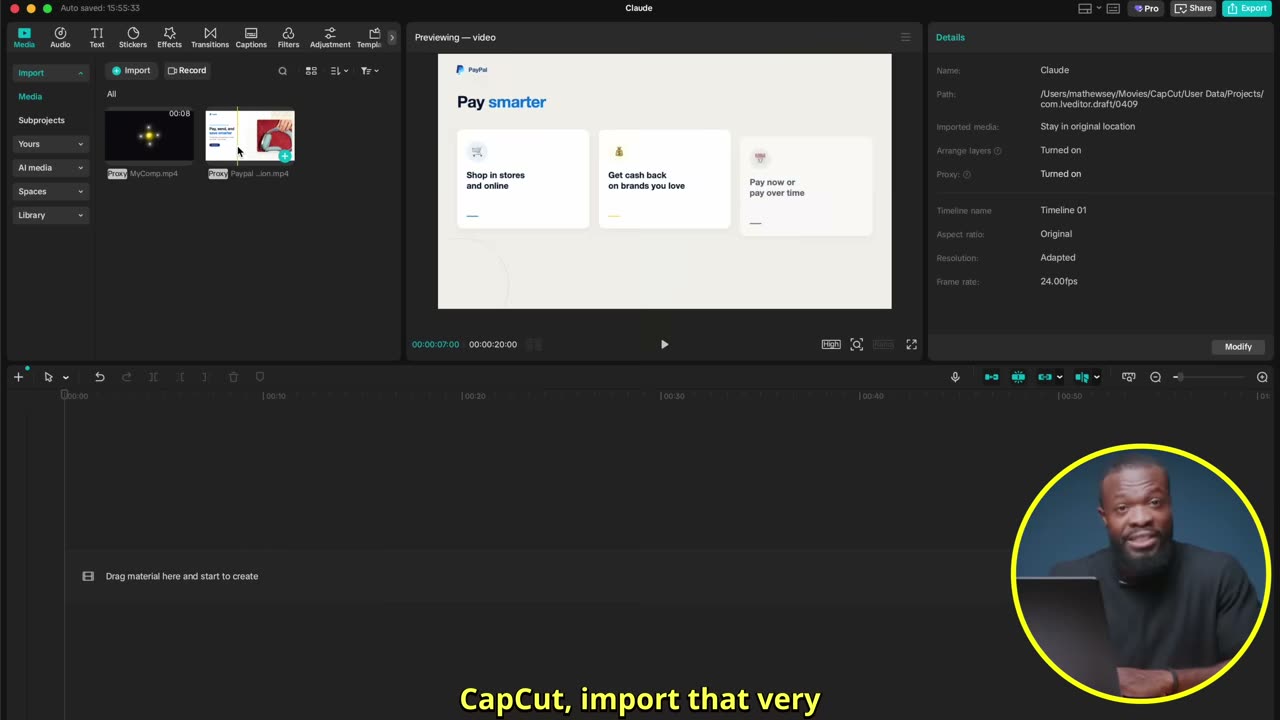Undo the last action
This screenshot has width=1280, height=720.
tap(100, 377)
